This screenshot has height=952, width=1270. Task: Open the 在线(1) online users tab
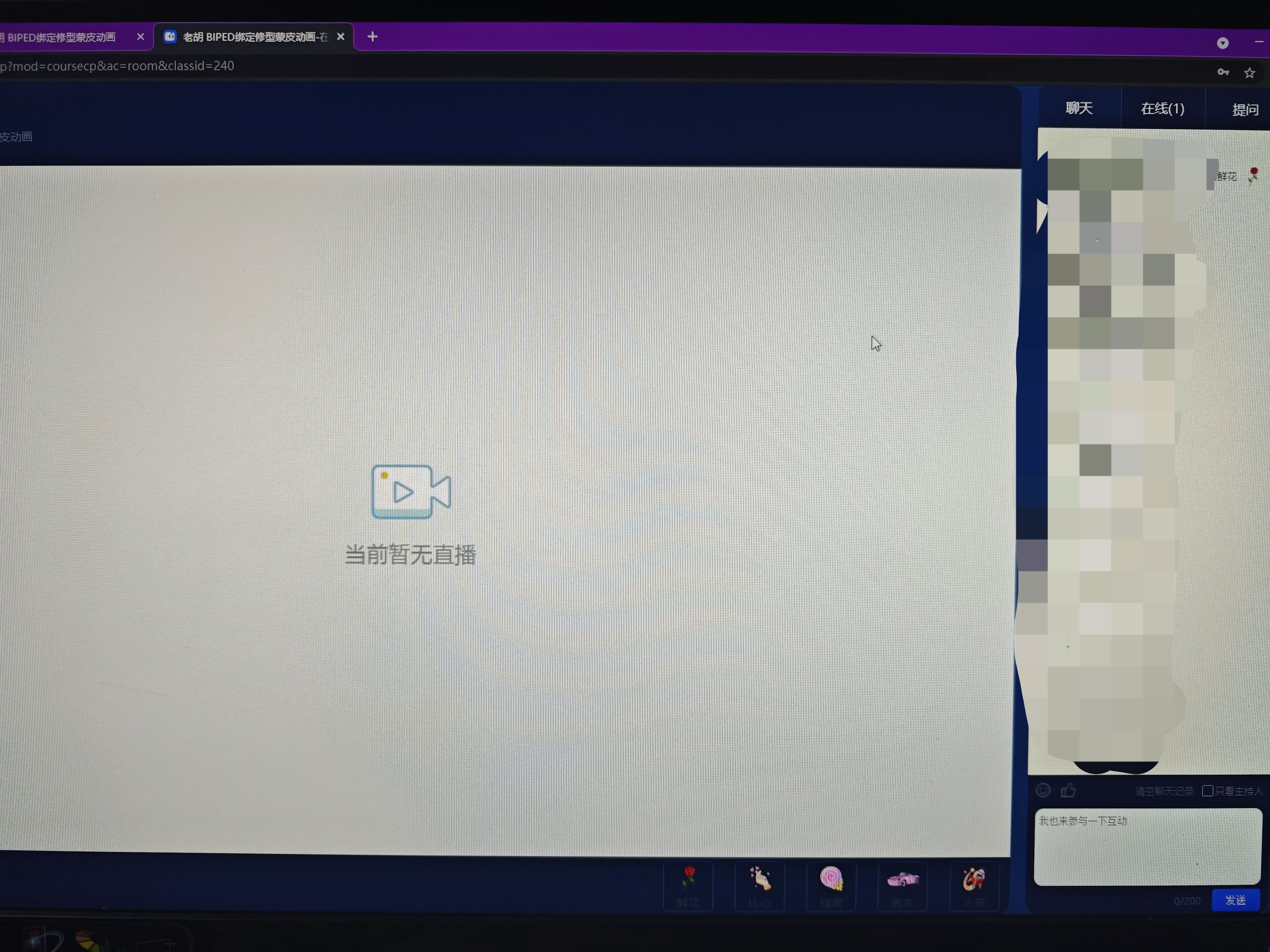pyautogui.click(x=1162, y=108)
